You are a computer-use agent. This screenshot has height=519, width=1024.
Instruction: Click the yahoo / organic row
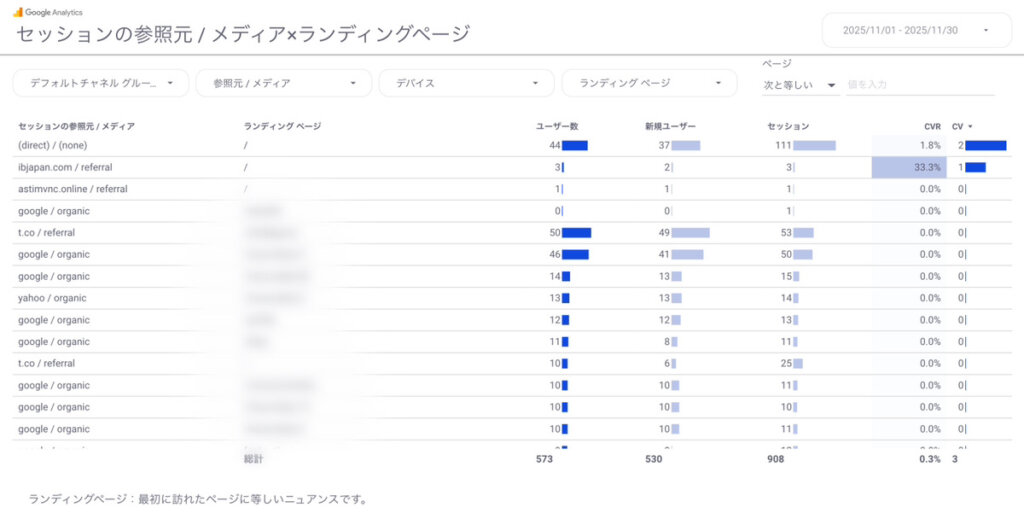(52, 298)
